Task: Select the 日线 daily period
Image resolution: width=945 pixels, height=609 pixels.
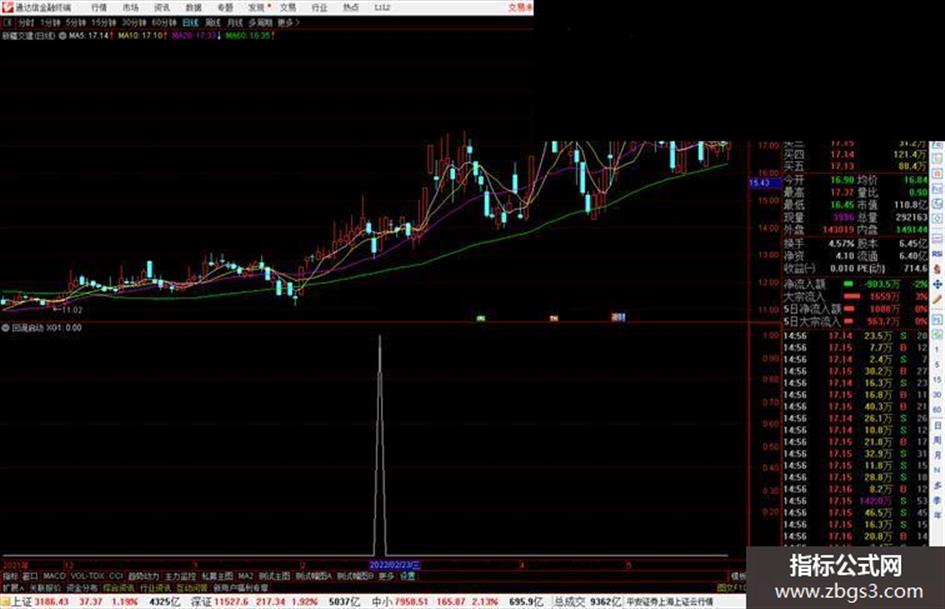Action: 190,22
